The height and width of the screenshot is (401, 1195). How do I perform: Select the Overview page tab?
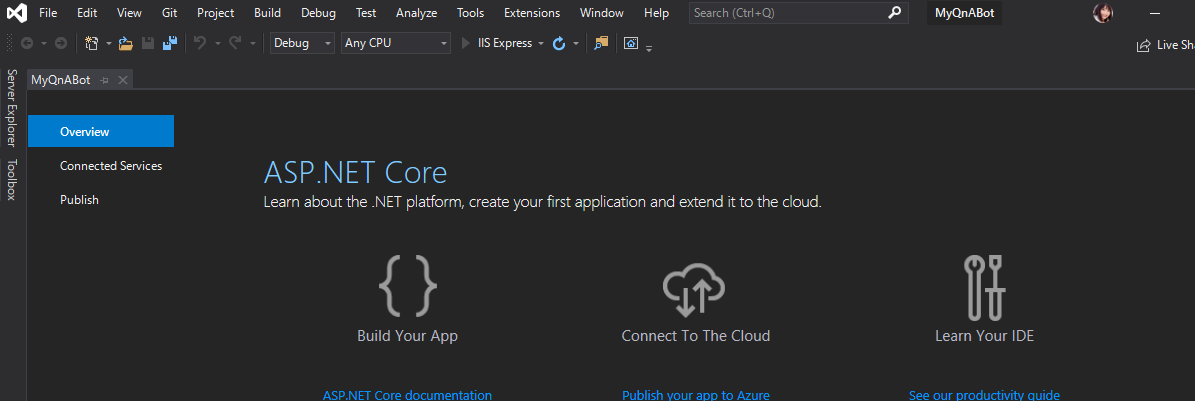101,131
